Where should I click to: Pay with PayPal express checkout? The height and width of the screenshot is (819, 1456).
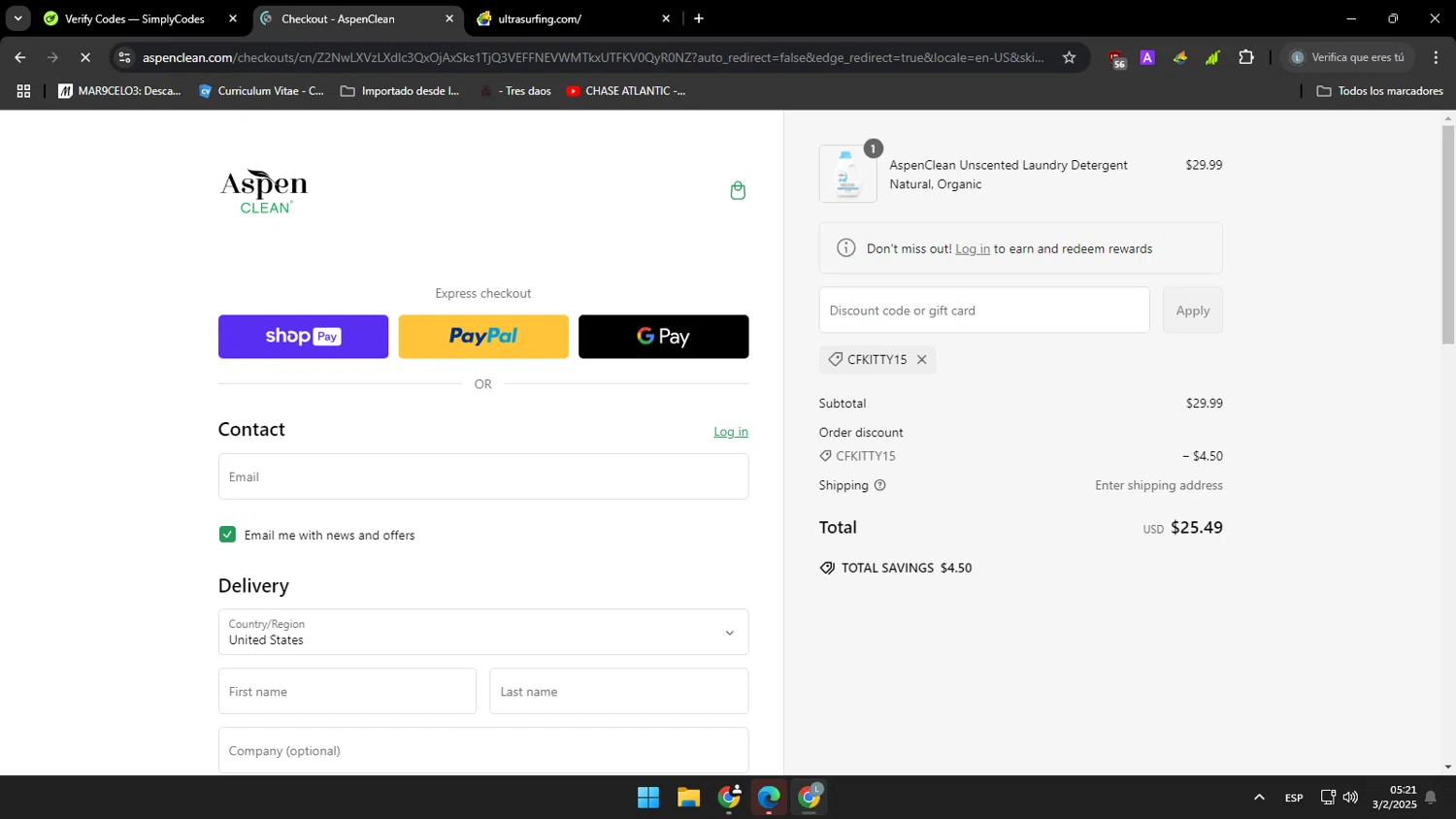point(483,337)
